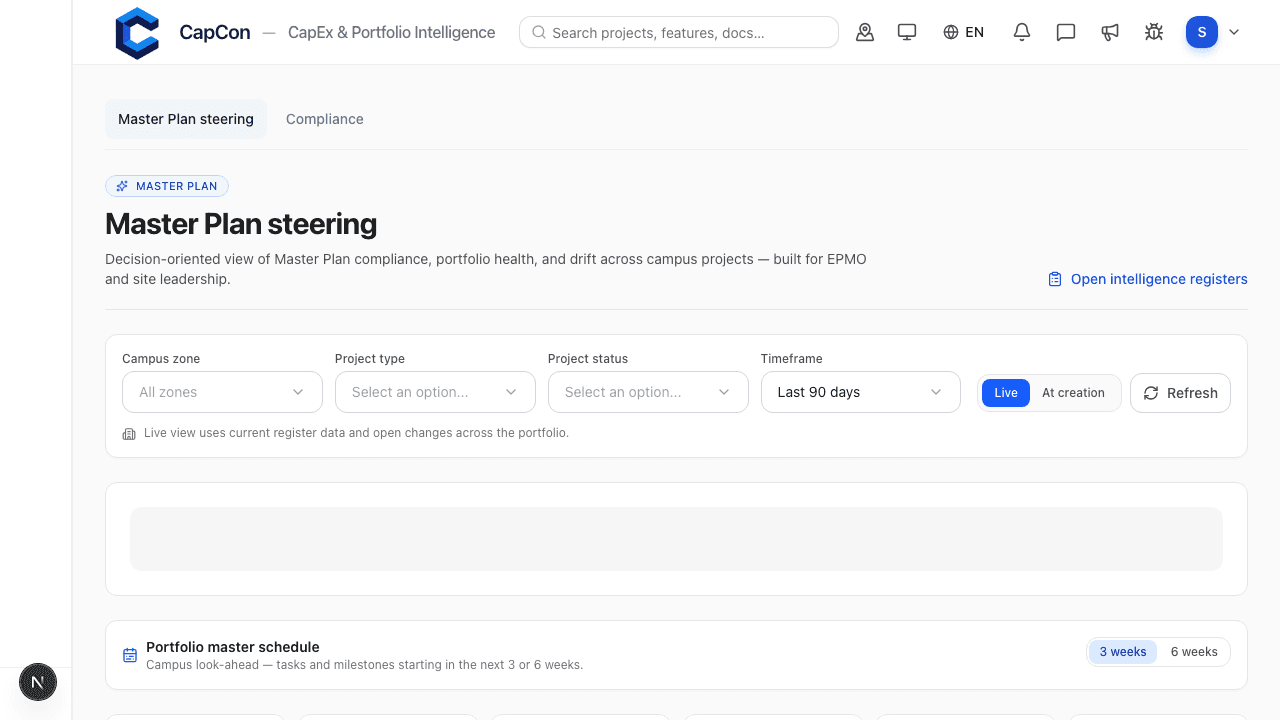Viewport: 1280px width, 720px height.
Task: Click CapEx & Portfolio Intelligence subtitle
Action: [x=392, y=32]
